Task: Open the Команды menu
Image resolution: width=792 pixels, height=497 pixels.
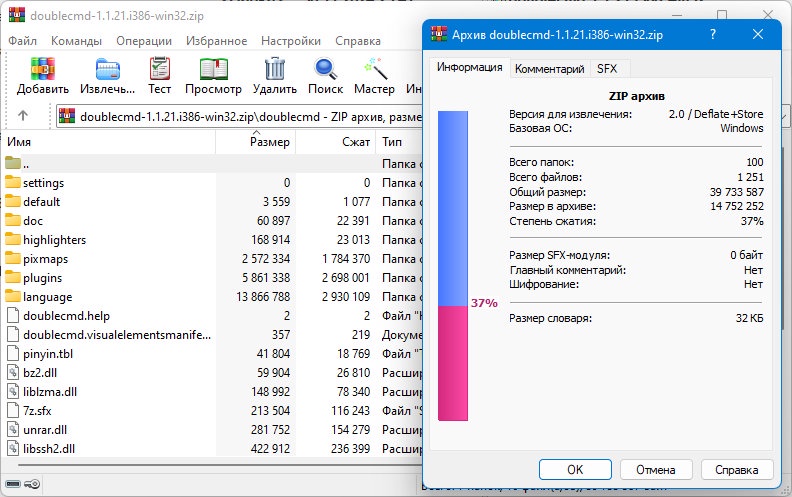Action: click(x=76, y=41)
